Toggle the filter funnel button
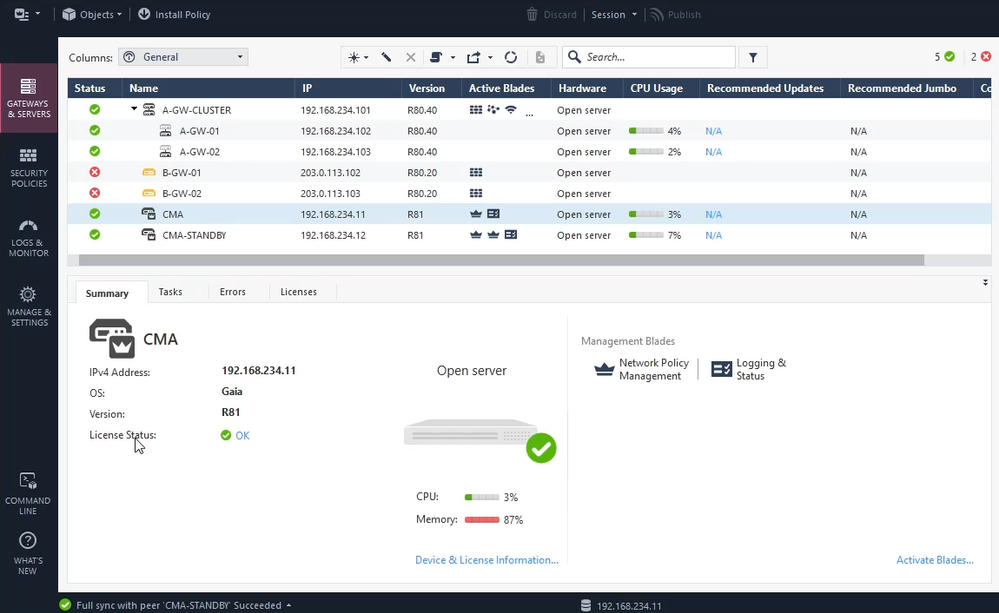This screenshot has height=613, width=999. coord(753,58)
